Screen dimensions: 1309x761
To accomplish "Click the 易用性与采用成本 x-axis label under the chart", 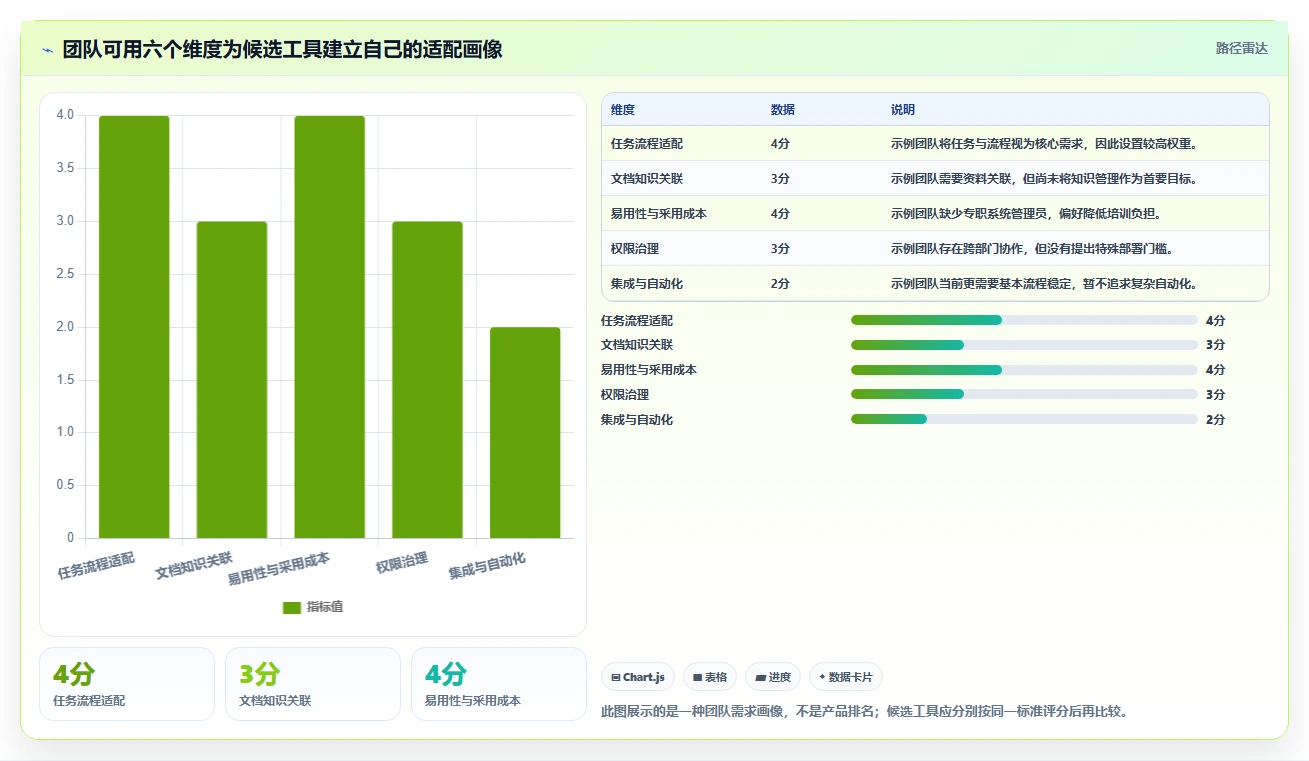I will tap(279, 568).
